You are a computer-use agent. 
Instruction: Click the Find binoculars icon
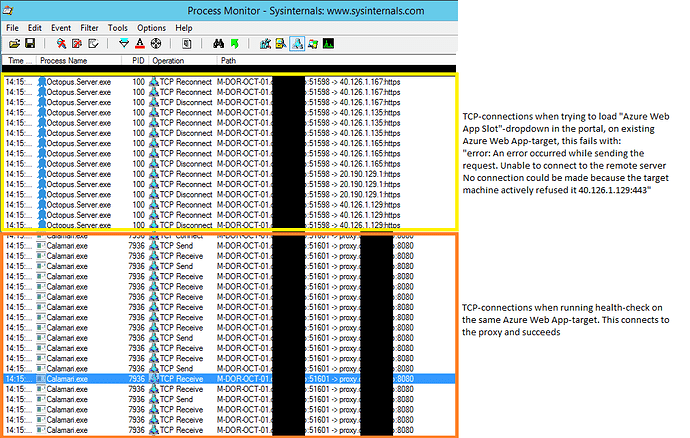pyautogui.click(x=218, y=44)
